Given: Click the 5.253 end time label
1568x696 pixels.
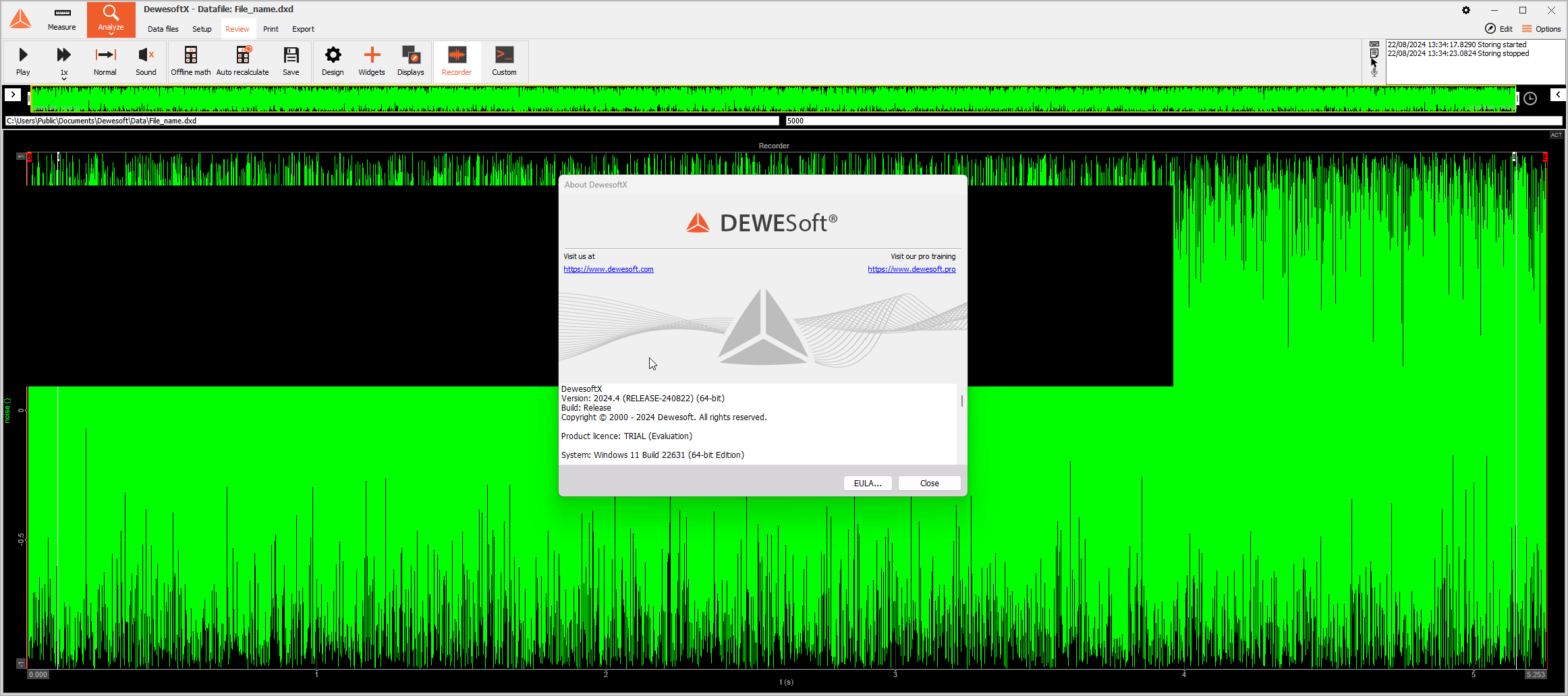Looking at the screenshot, I should (1536, 674).
